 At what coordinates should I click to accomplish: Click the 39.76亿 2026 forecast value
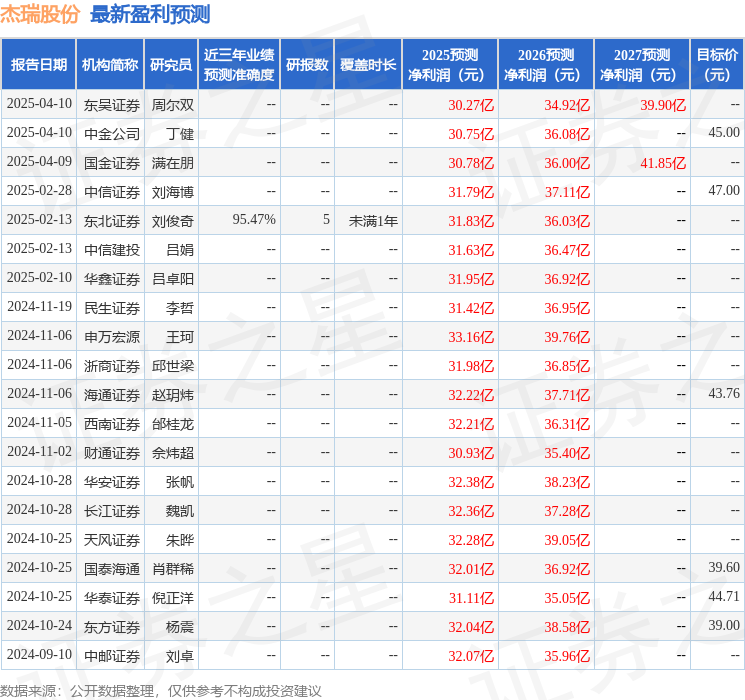567,337
